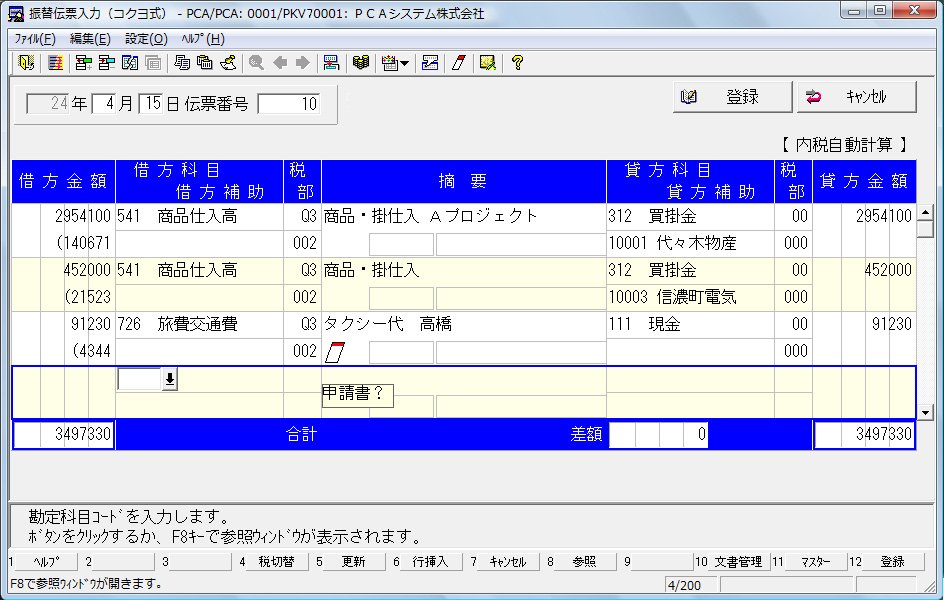Screen dimensions: 944x600
Task: Click the scroll down arrow of grid
Action: tap(925, 412)
